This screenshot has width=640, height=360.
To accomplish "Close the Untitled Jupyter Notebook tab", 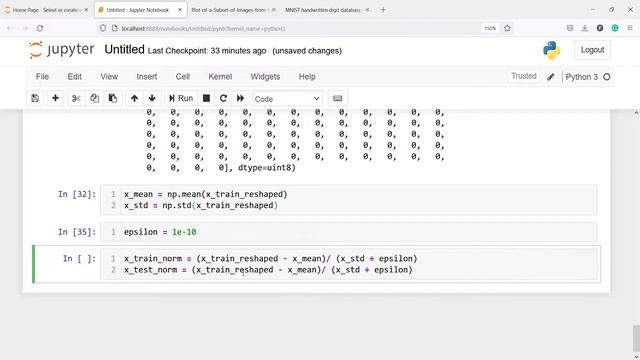I will [180, 10].
